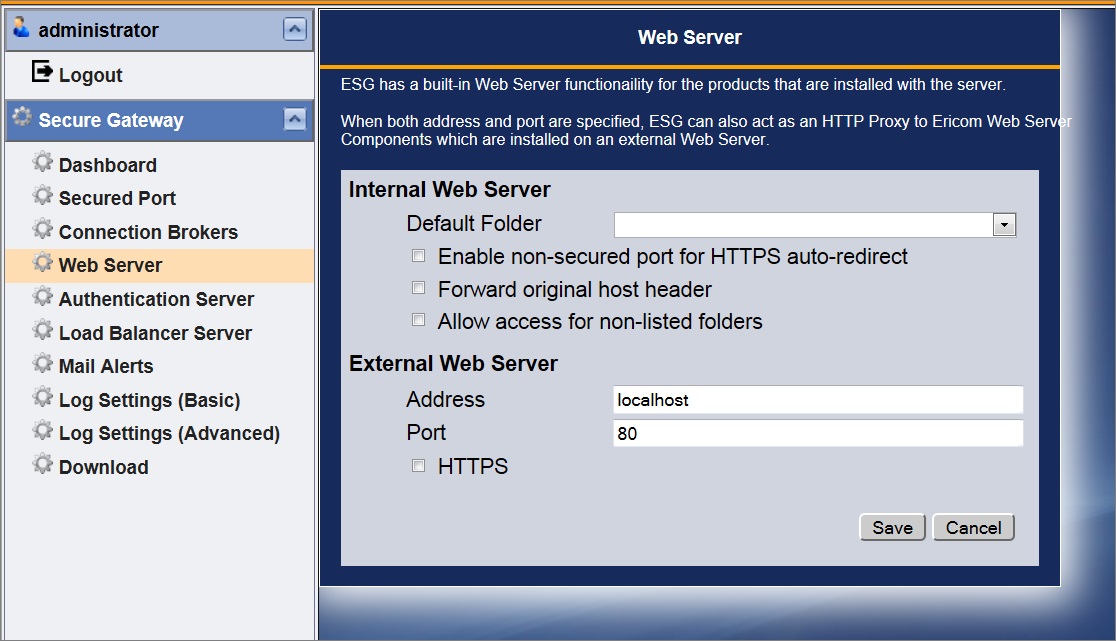Collapse the Secure Gateway menu section
This screenshot has width=1116, height=641.
coord(294,120)
